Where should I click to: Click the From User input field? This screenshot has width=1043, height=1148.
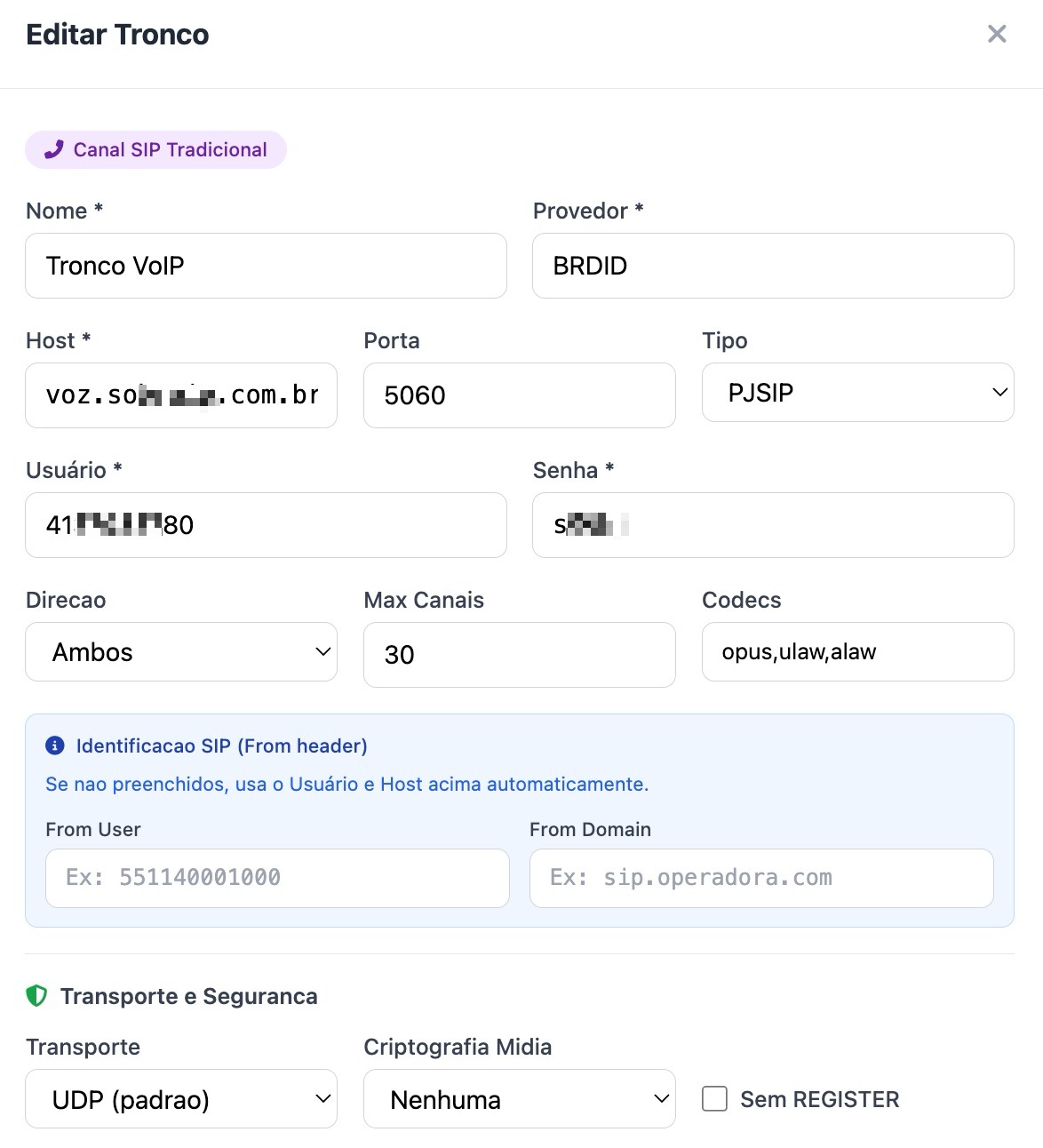coord(277,878)
